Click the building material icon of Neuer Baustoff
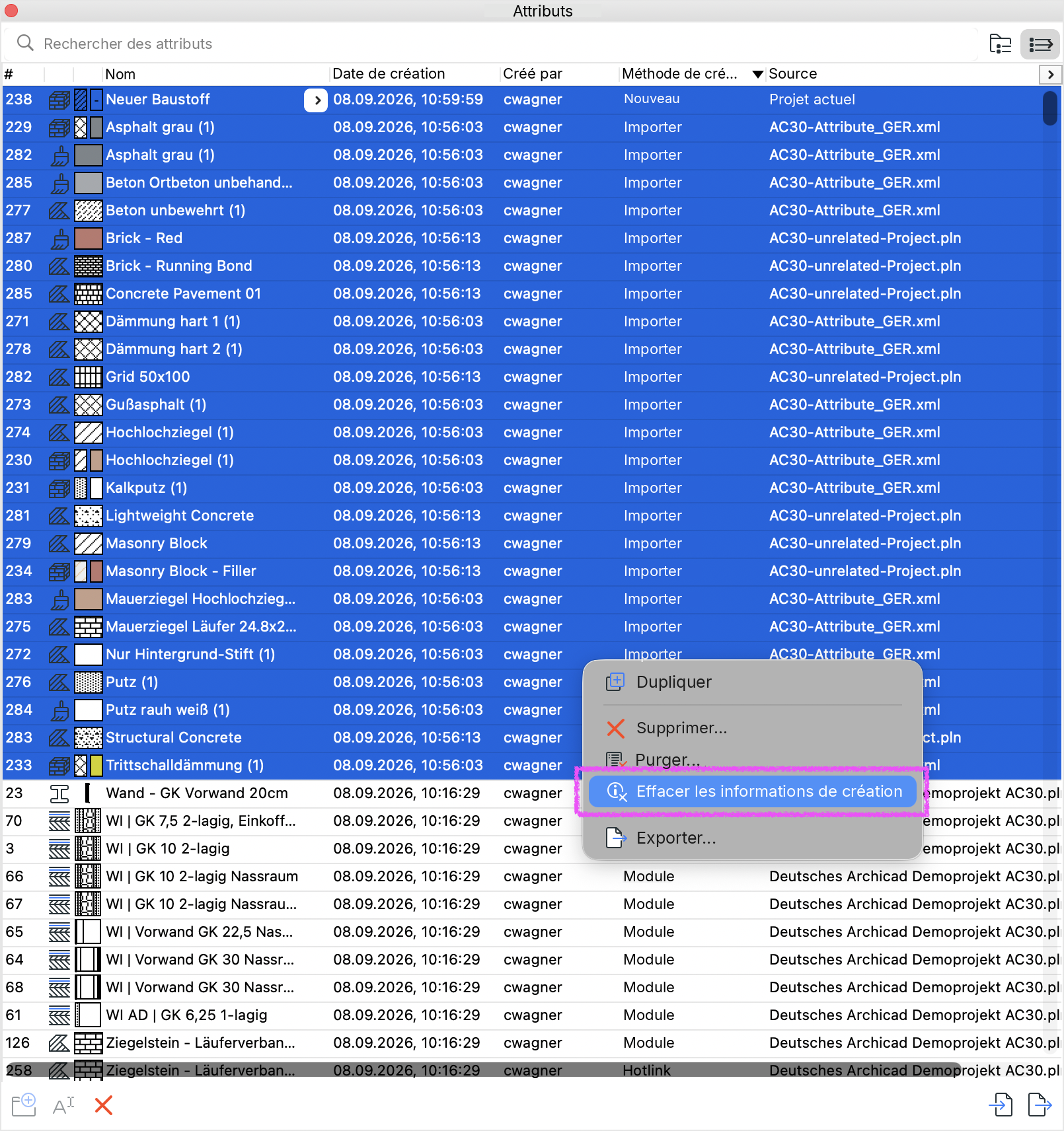 tap(59, 100)
